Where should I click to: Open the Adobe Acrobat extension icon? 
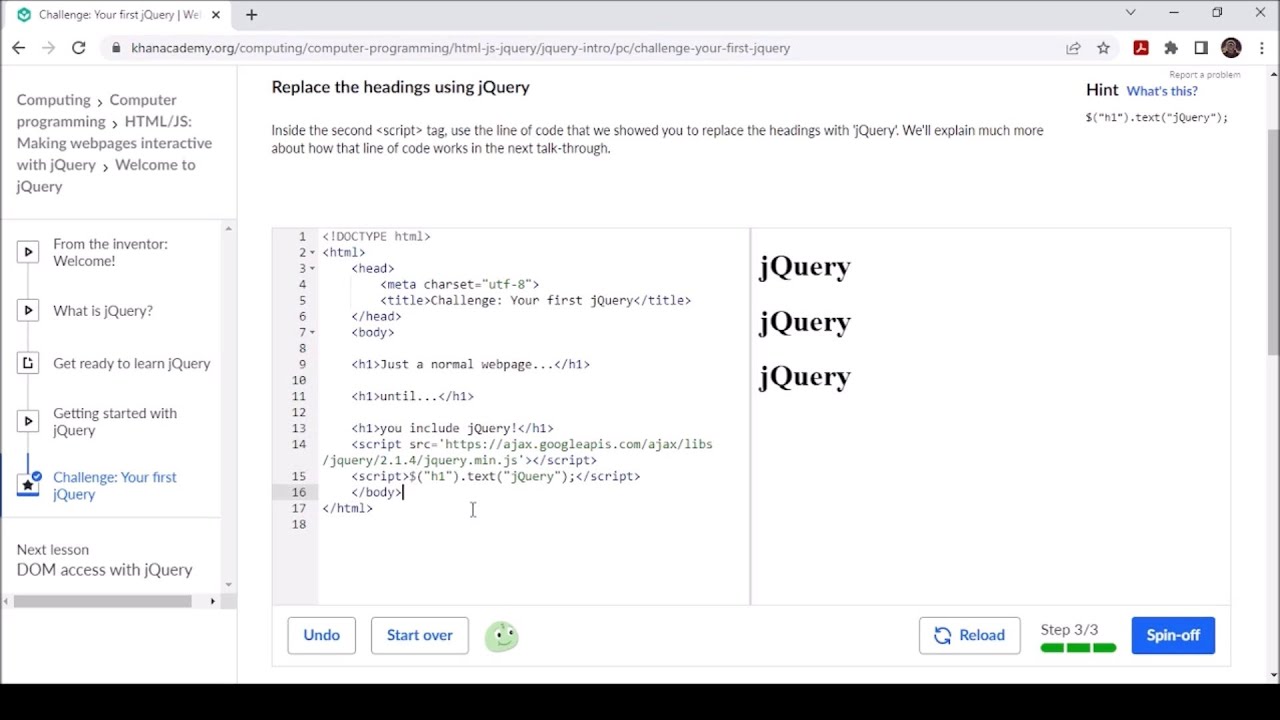(1141, 48)
